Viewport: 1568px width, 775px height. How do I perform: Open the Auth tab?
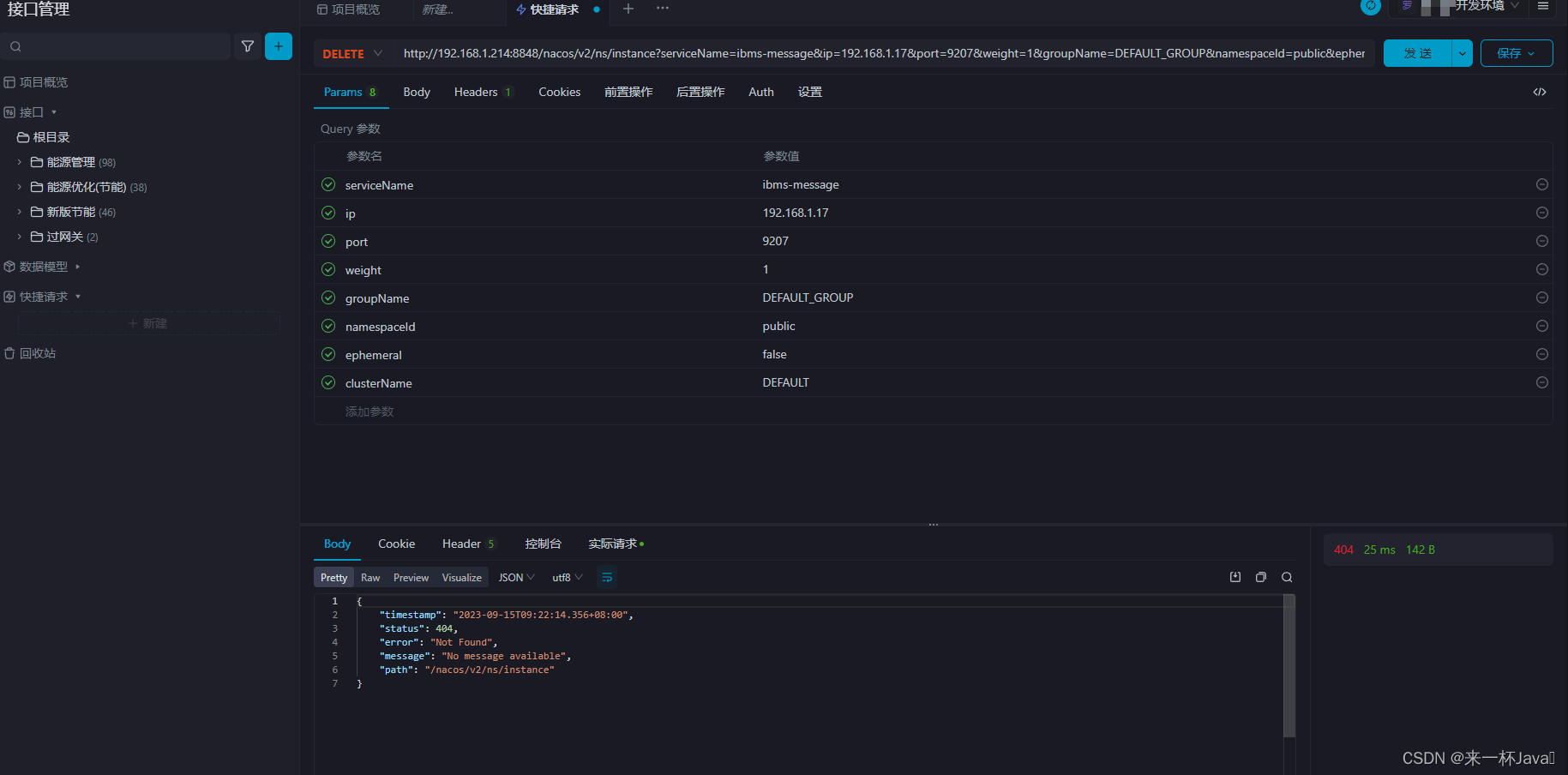761,92
